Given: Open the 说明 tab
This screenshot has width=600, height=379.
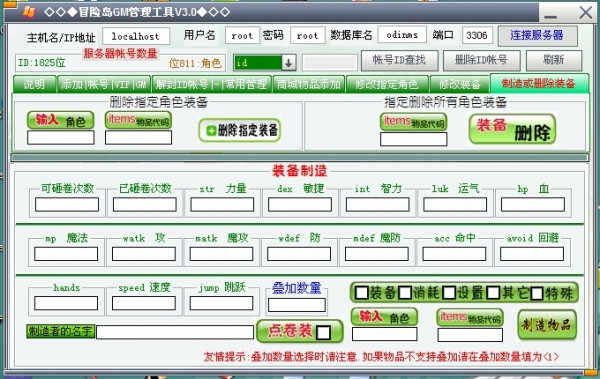Looking at the screenshot, I should [x=34, y=84].
